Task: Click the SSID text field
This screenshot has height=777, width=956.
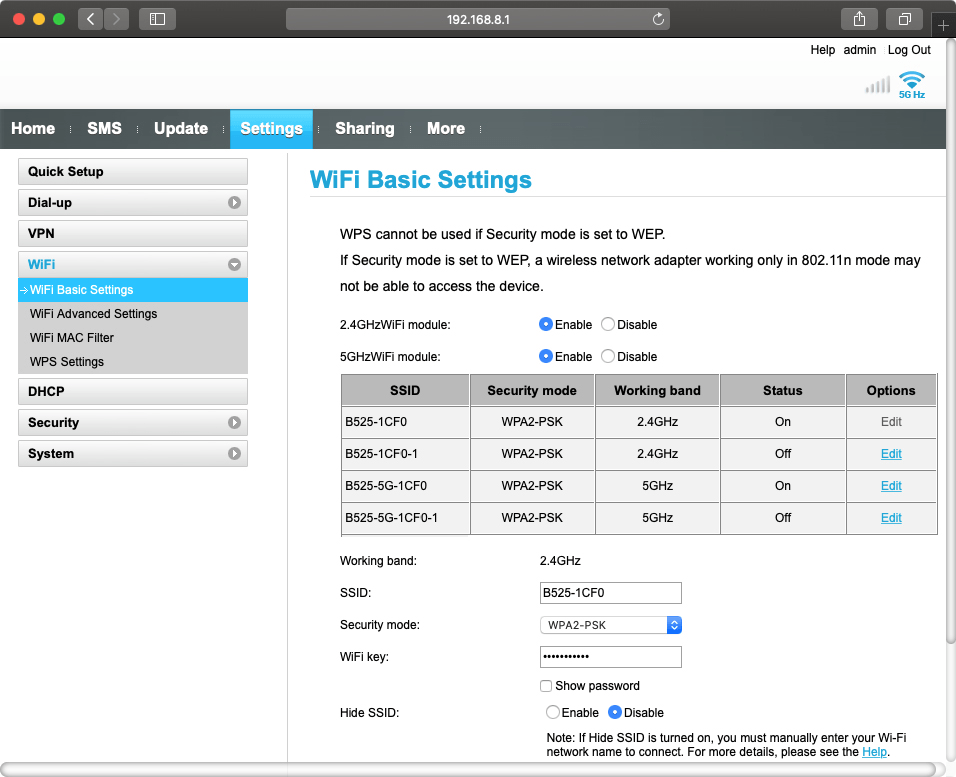Action: 611,593
